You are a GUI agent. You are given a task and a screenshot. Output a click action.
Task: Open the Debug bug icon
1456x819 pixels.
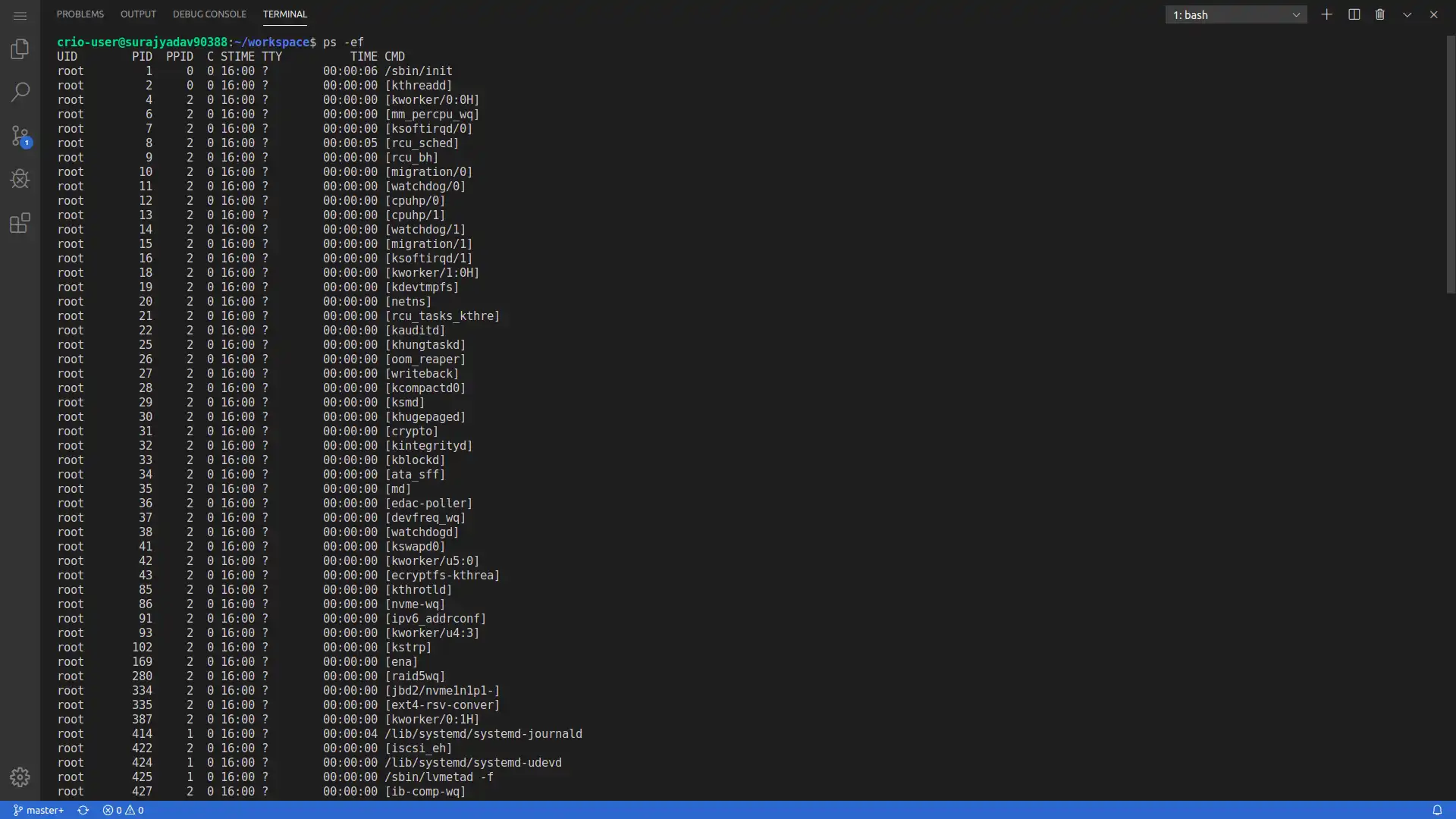coord(20,179)
